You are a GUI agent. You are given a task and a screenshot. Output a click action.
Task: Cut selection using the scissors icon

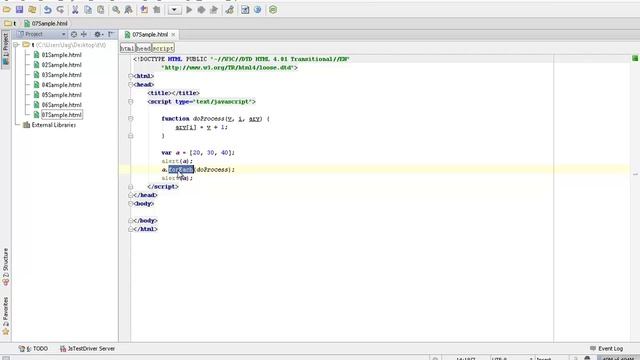point(75,9)
